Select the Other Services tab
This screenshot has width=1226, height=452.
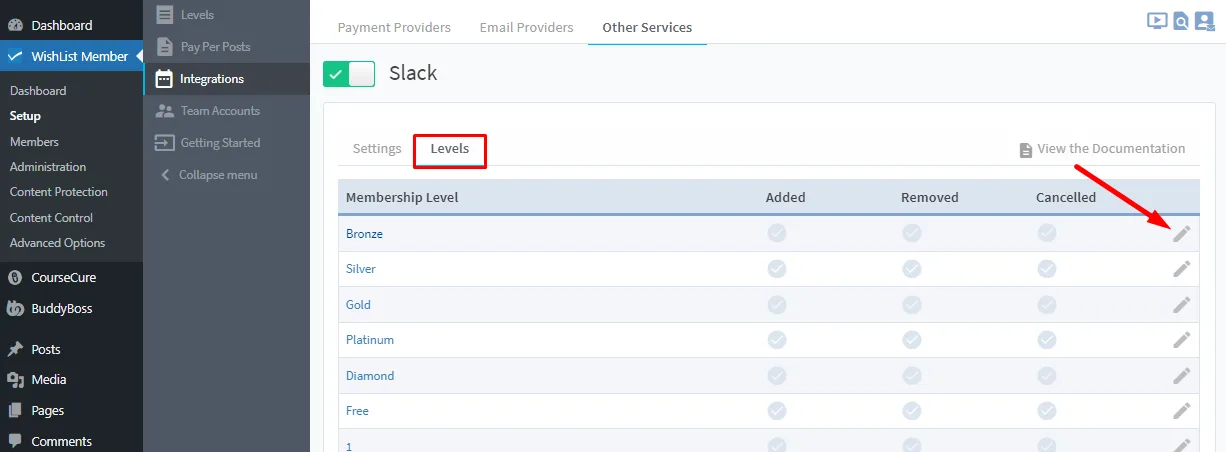coord(647,27)
